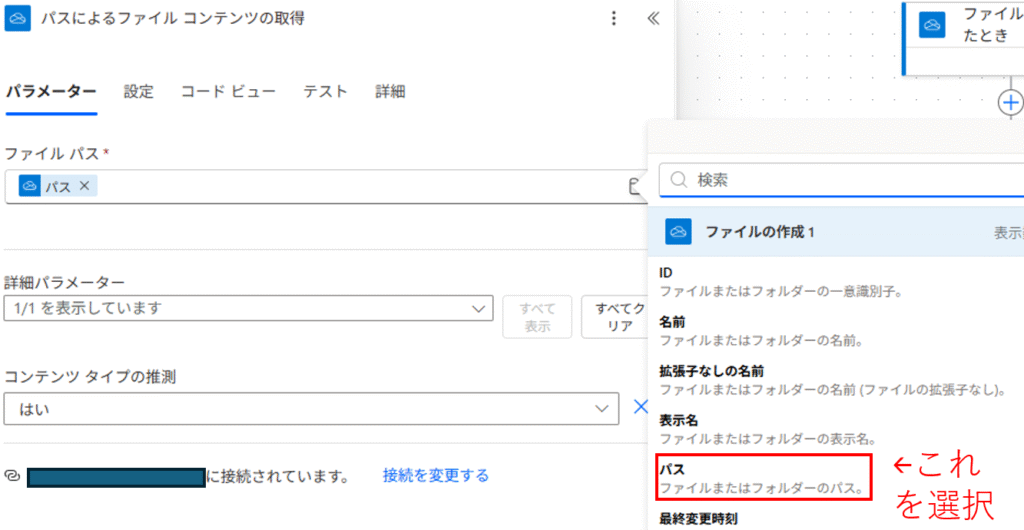Viewport: 1024px width, 530px height.
Task: Click the dynamic content icon beside file path
Action: [633, 186]
